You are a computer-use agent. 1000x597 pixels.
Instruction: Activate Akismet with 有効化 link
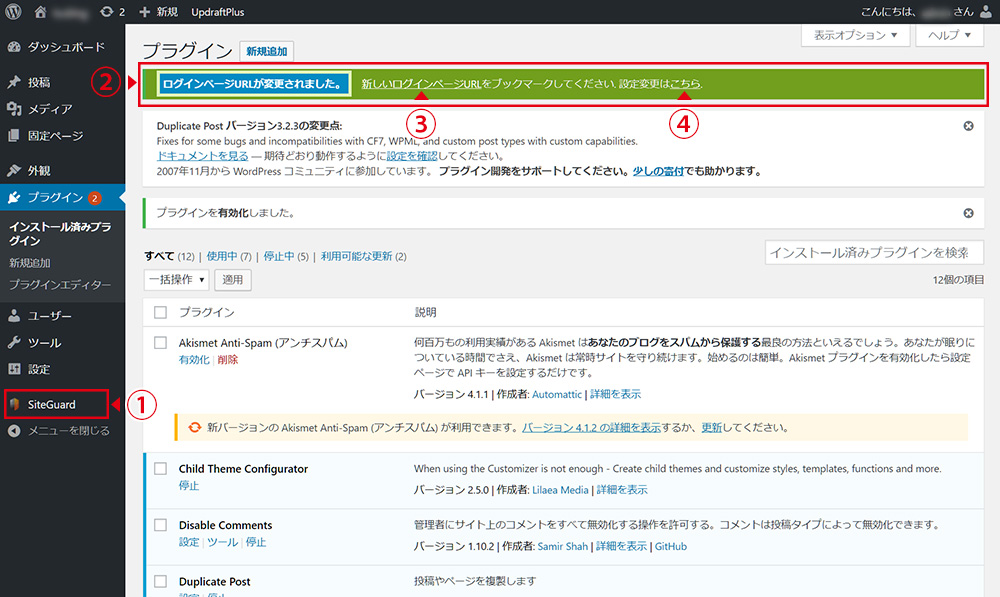pyautogui.click(x=194, y=360)
